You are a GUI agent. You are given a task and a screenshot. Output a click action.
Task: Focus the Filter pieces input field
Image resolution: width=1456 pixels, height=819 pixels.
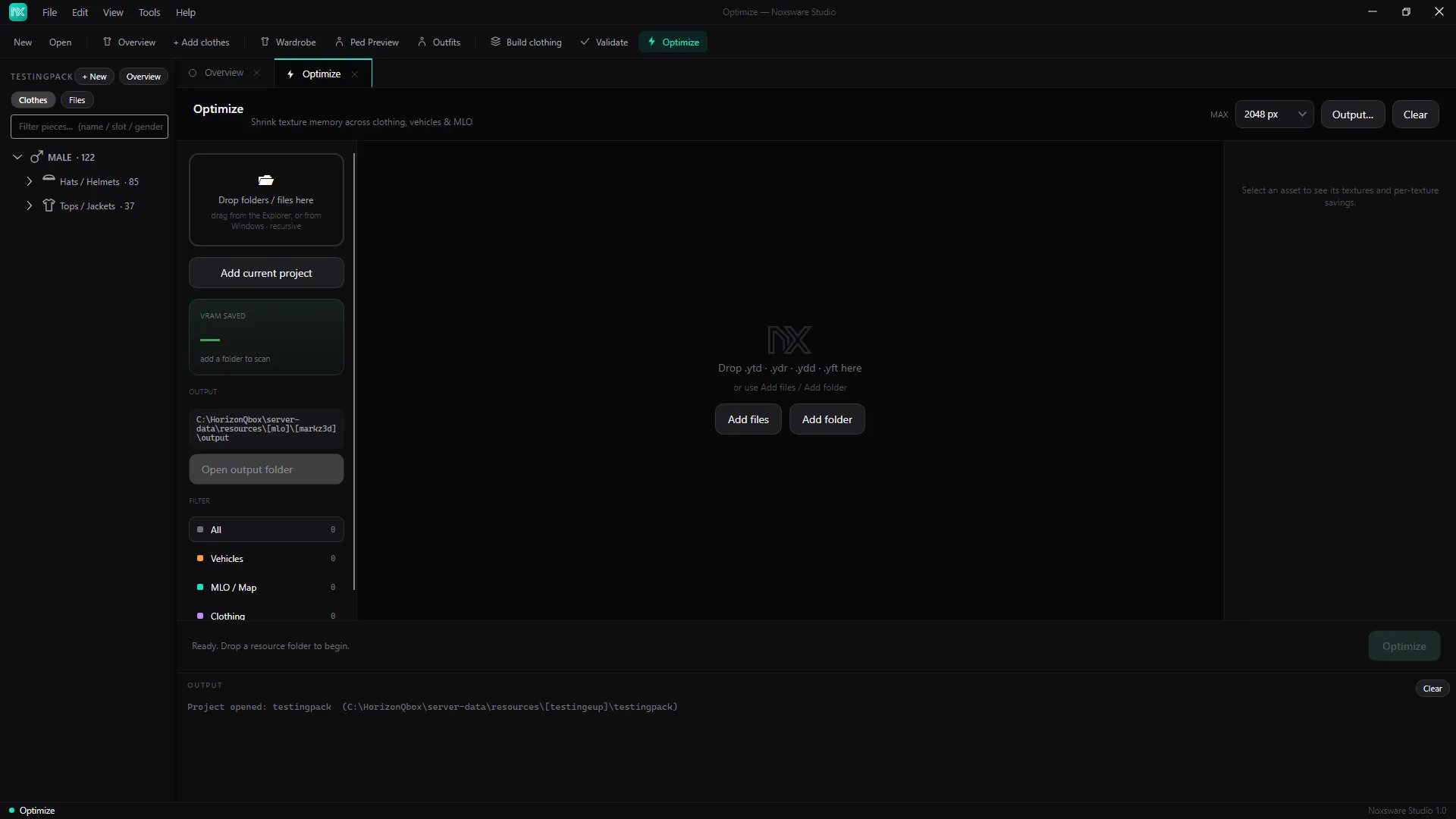89,127
